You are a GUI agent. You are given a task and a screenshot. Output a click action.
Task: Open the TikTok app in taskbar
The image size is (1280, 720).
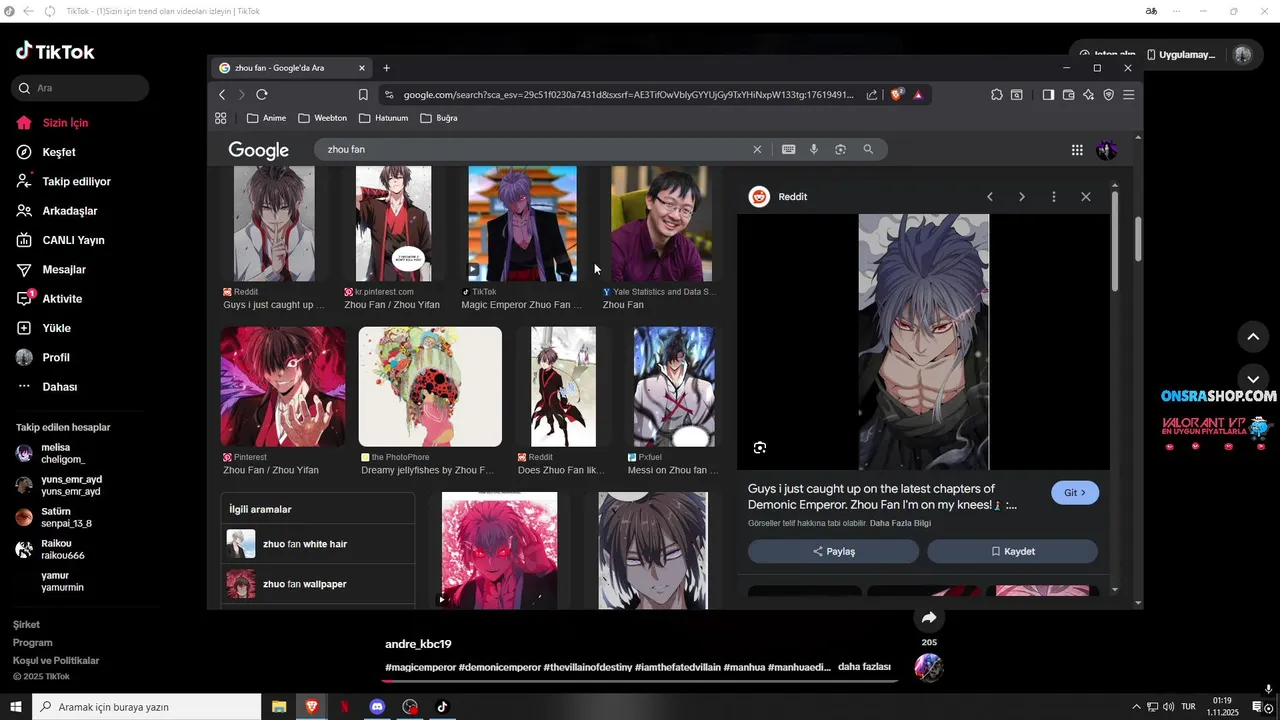click(x=442, y=707)
